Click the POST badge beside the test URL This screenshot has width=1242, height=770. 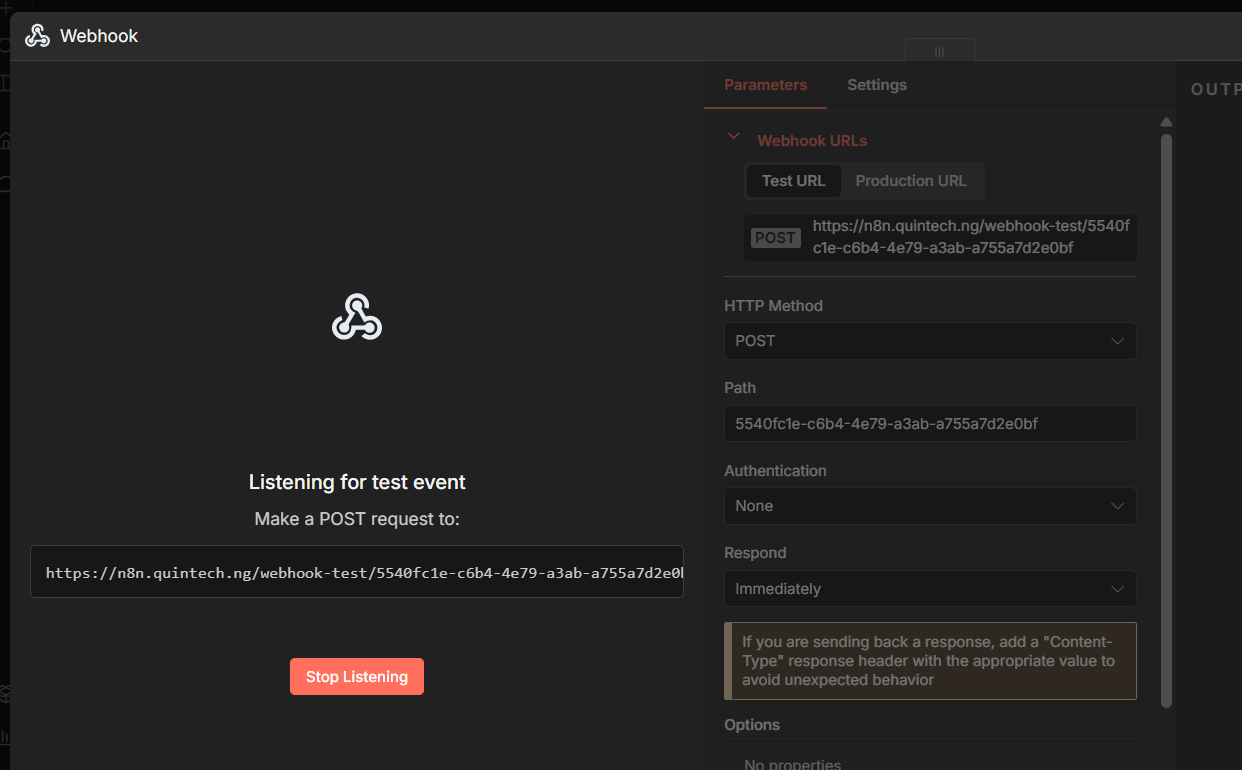pyautogui.click(x=775, y=237)
